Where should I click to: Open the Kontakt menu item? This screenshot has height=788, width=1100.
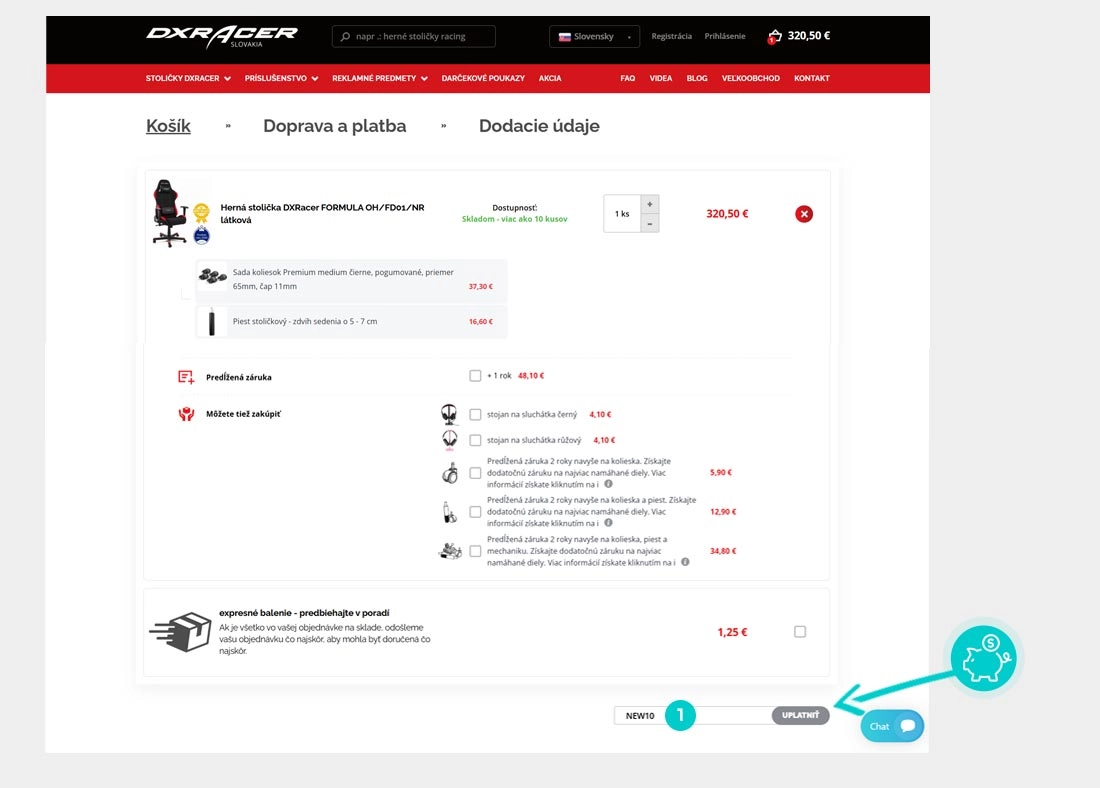tap(812, 79)
